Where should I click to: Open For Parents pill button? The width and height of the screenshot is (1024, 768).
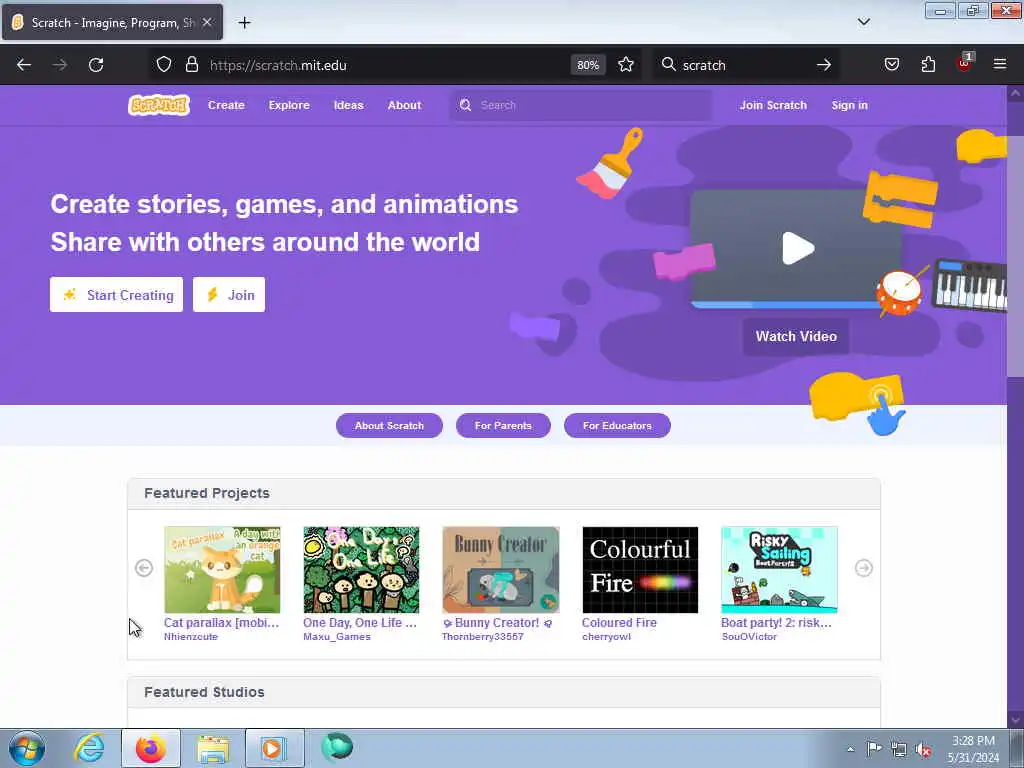click(x=503, y=426)
